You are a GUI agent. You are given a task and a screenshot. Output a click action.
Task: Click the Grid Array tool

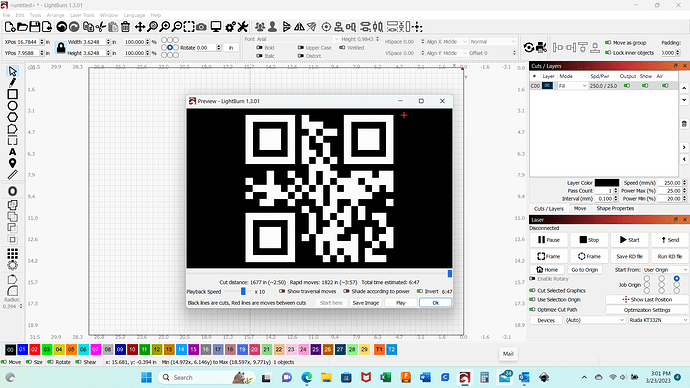point(12,253)
